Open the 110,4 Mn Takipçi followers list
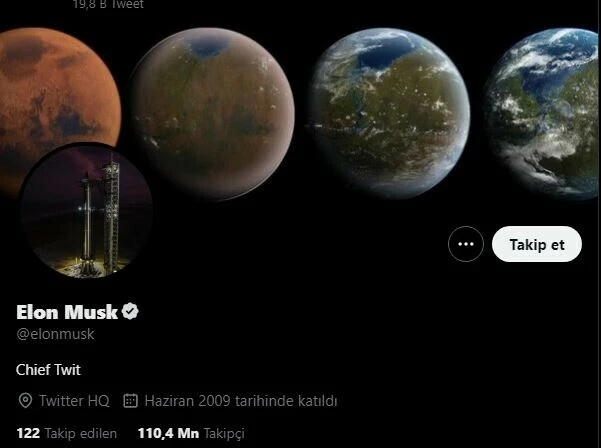 point(191,433)
